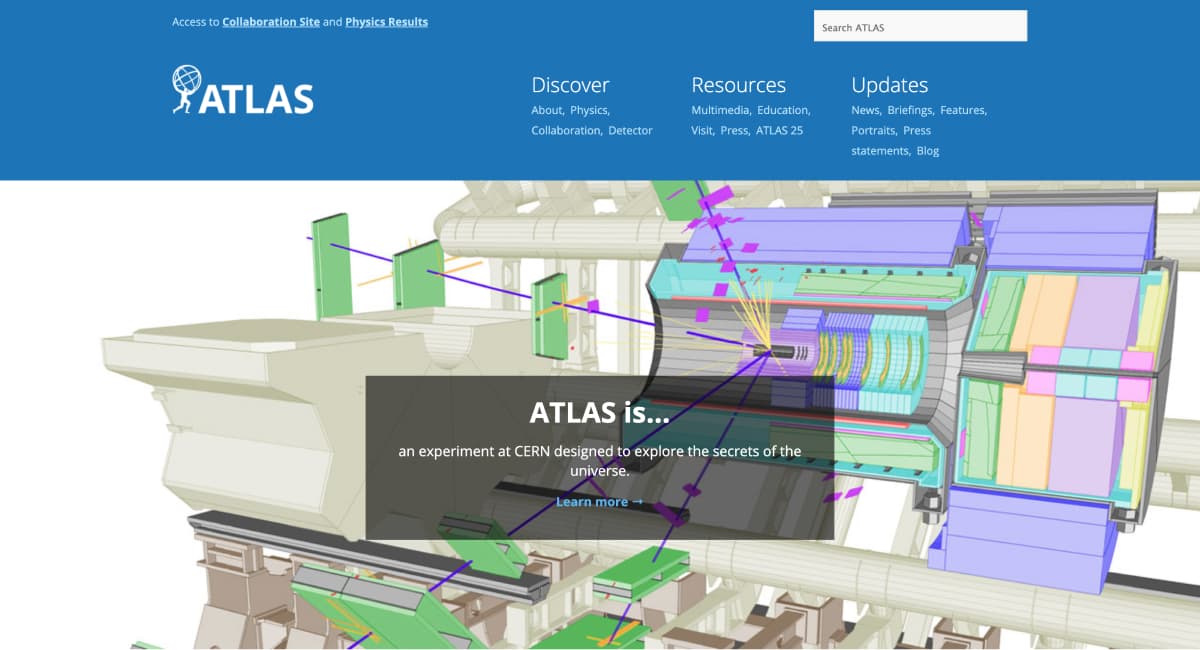This screenshot has height=650, width=1200.
Task: Open Portraits under Updates
Action: click(873, 131)
